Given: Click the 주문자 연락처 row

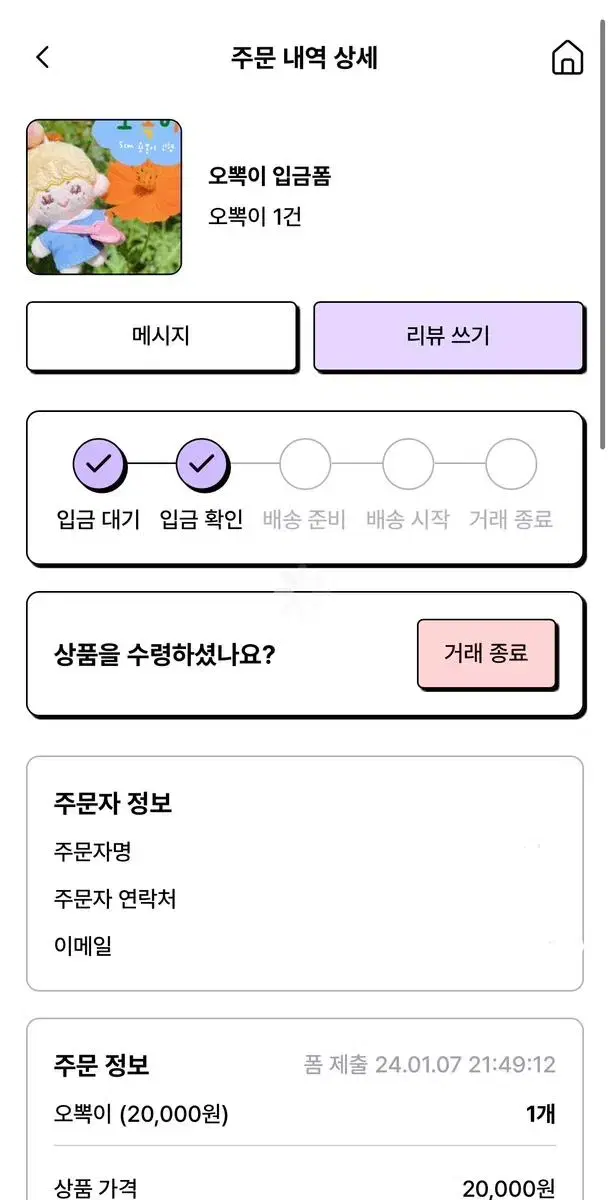Looking at the screenshot, I should pyautogui.click(x=304, y=899).
